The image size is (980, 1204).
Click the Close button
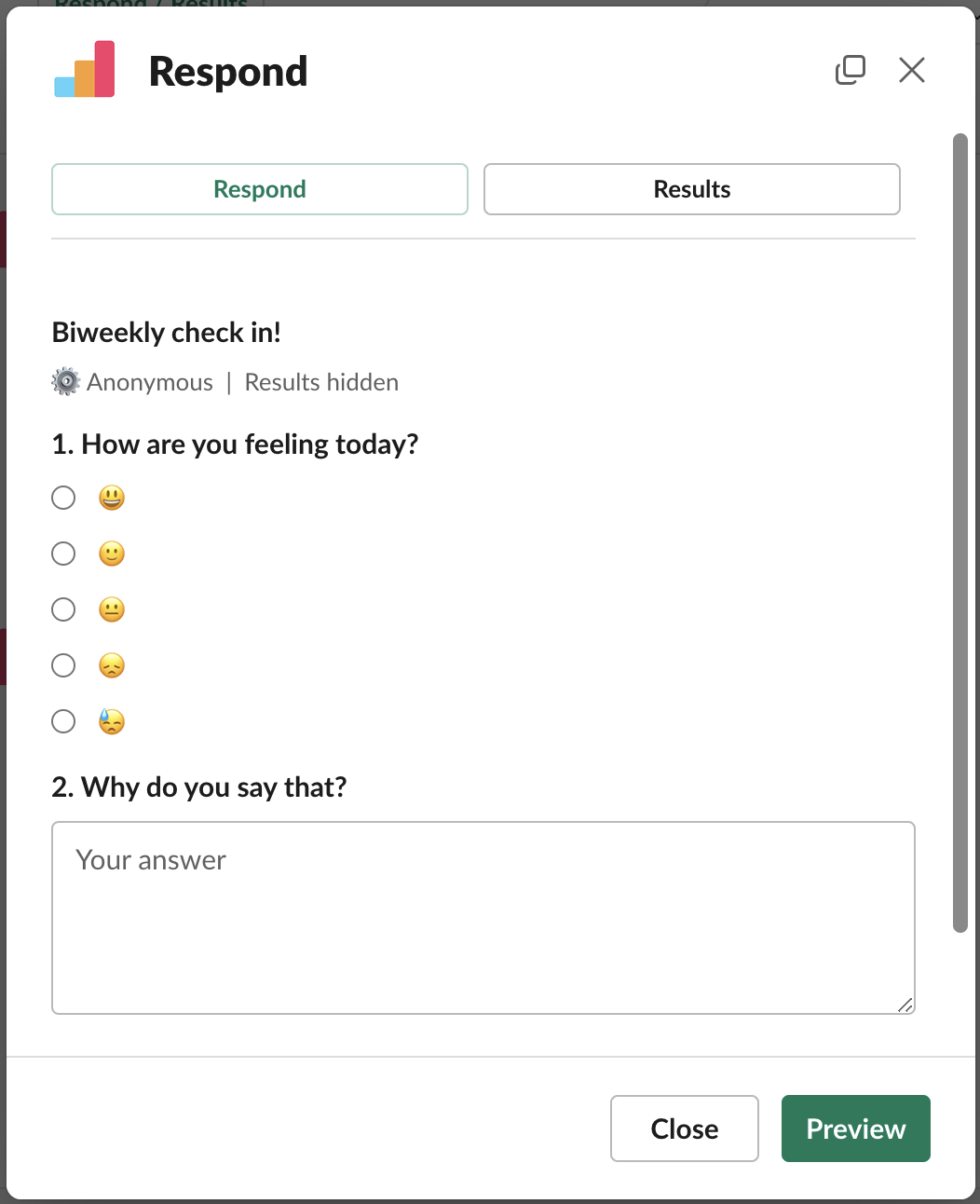tap(685, 1129)
